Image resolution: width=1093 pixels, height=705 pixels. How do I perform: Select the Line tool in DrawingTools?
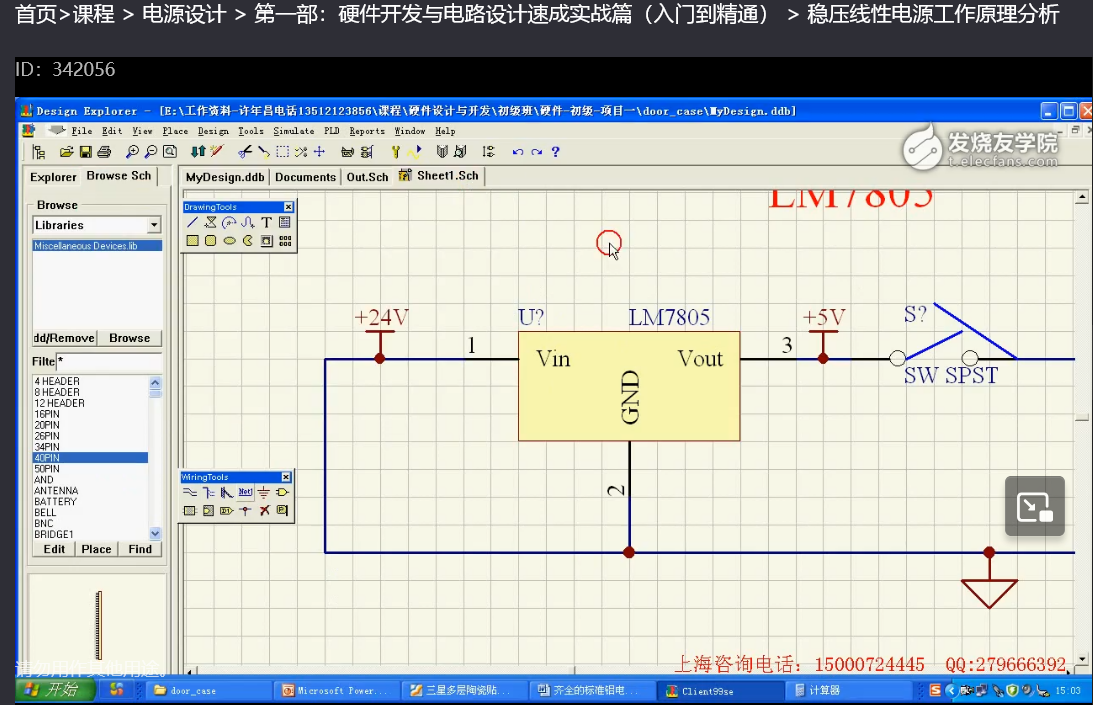pos(192,222)
